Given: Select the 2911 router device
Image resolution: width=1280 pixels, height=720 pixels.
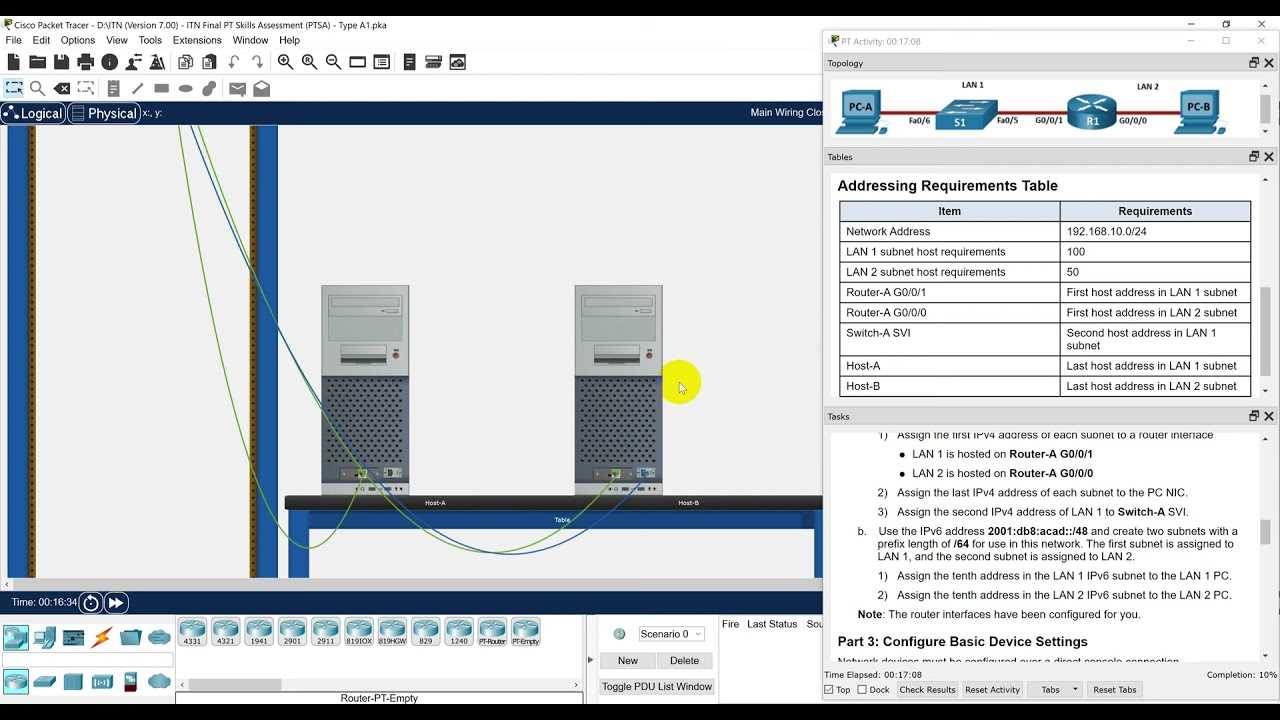Looking at the screenshot, I should pyautogui.click(x=325, y=632).
